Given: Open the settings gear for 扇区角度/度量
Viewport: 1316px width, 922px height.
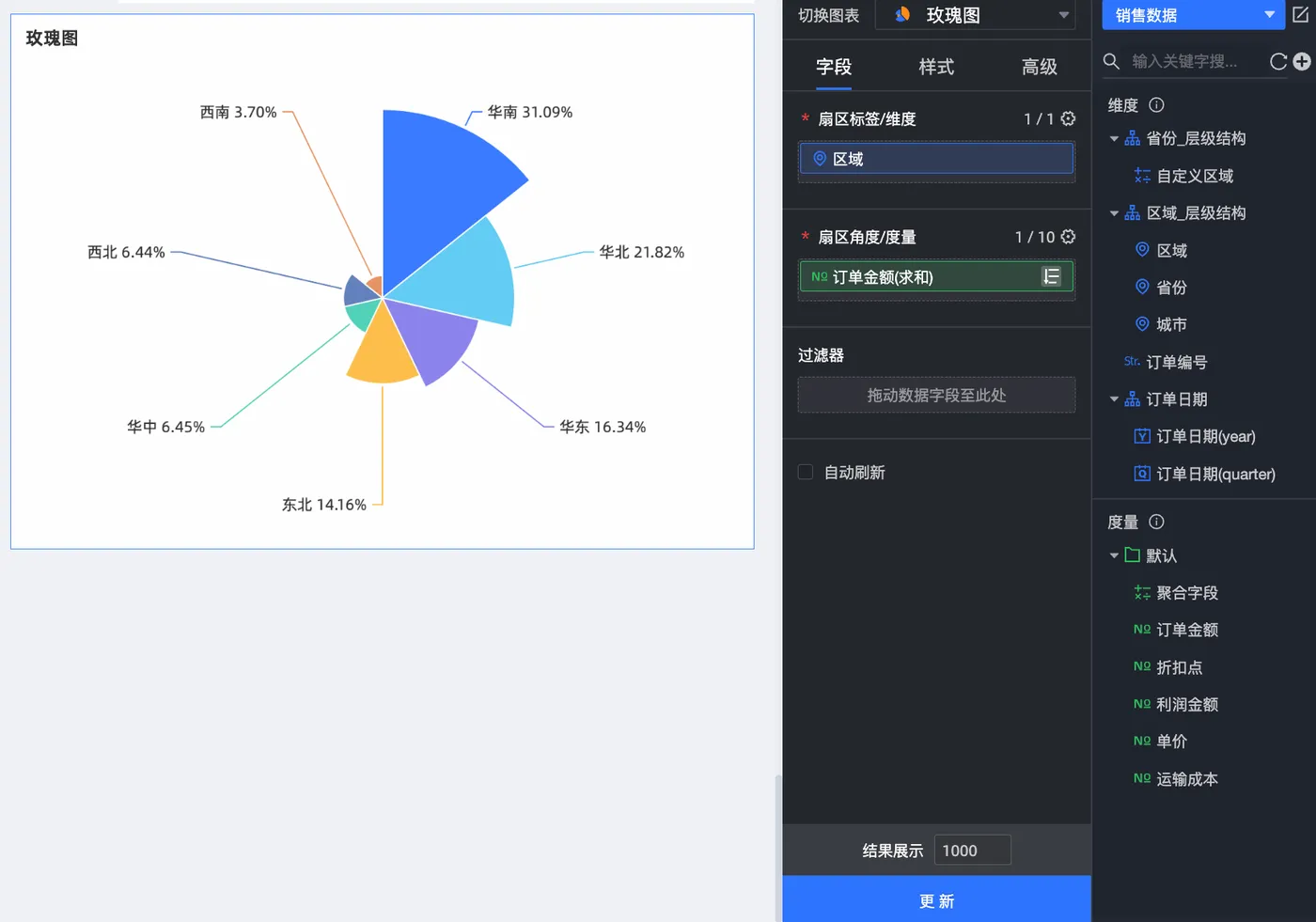Looking at the screenshot, I should 1068,237.
